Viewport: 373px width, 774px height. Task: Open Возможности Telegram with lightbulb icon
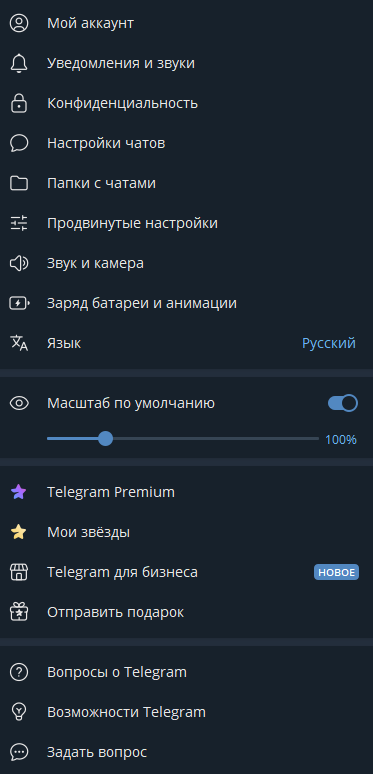coord(186,712)
